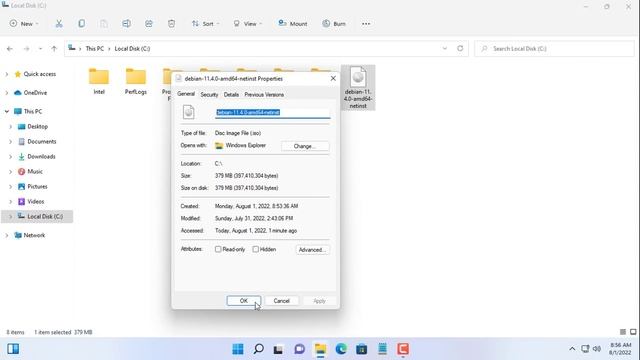Open Windows Start menu on taskbar
The width and height of the screenshot is (640, 360).
238,349
